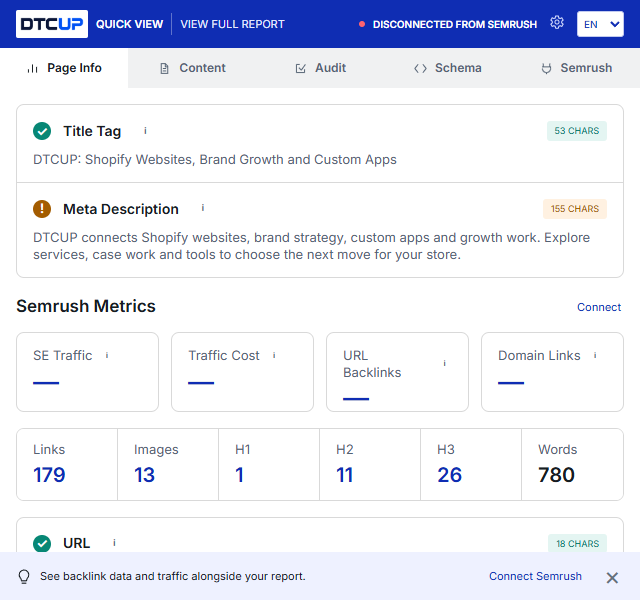Click the 155 CHARS badge

point(575,209)
